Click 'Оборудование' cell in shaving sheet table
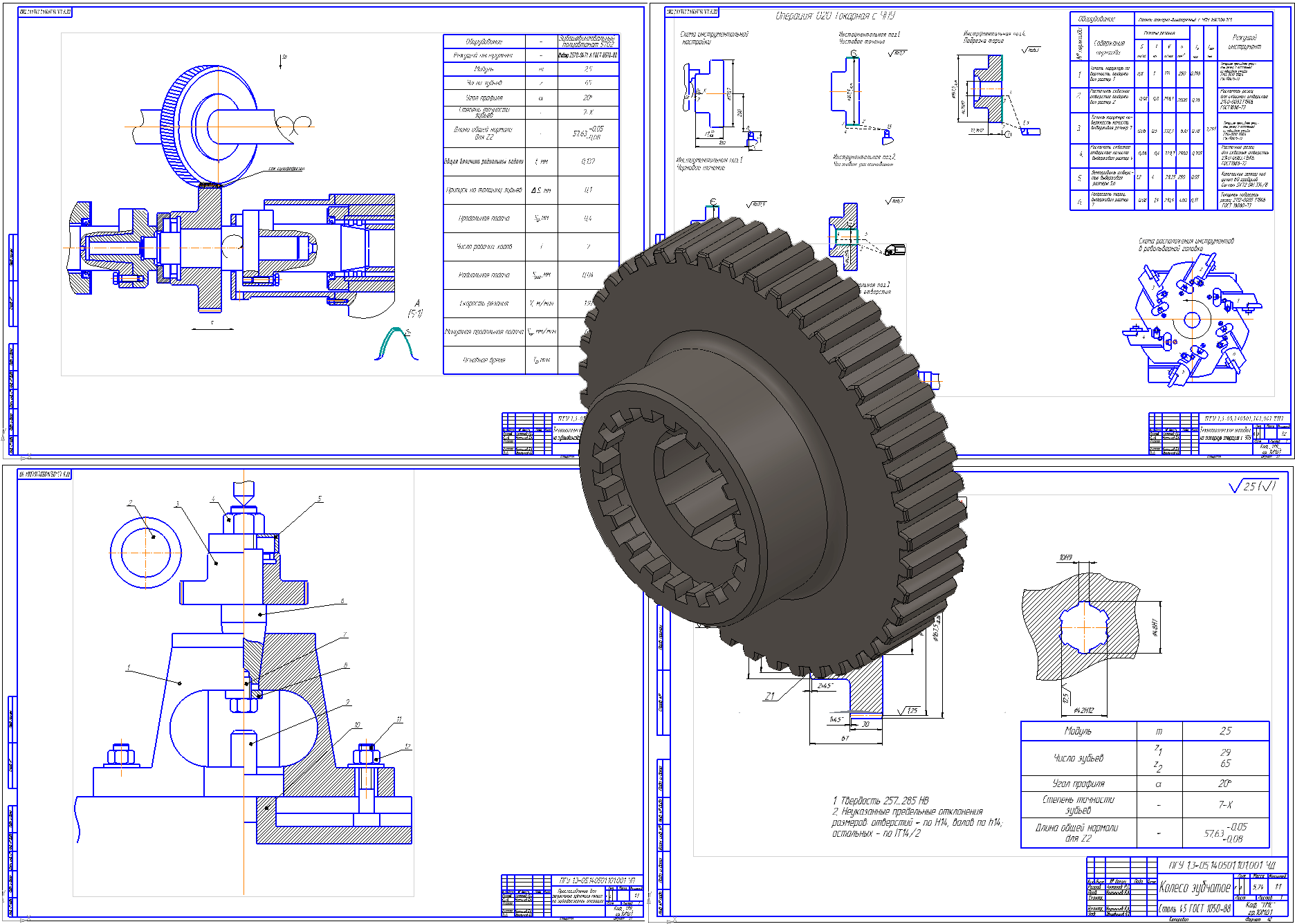 click(484, 41)
